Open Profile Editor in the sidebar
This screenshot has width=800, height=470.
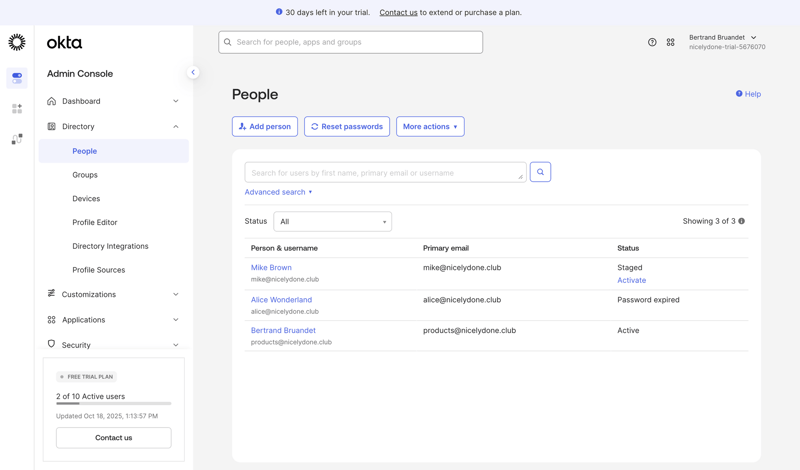click(95, 222)
